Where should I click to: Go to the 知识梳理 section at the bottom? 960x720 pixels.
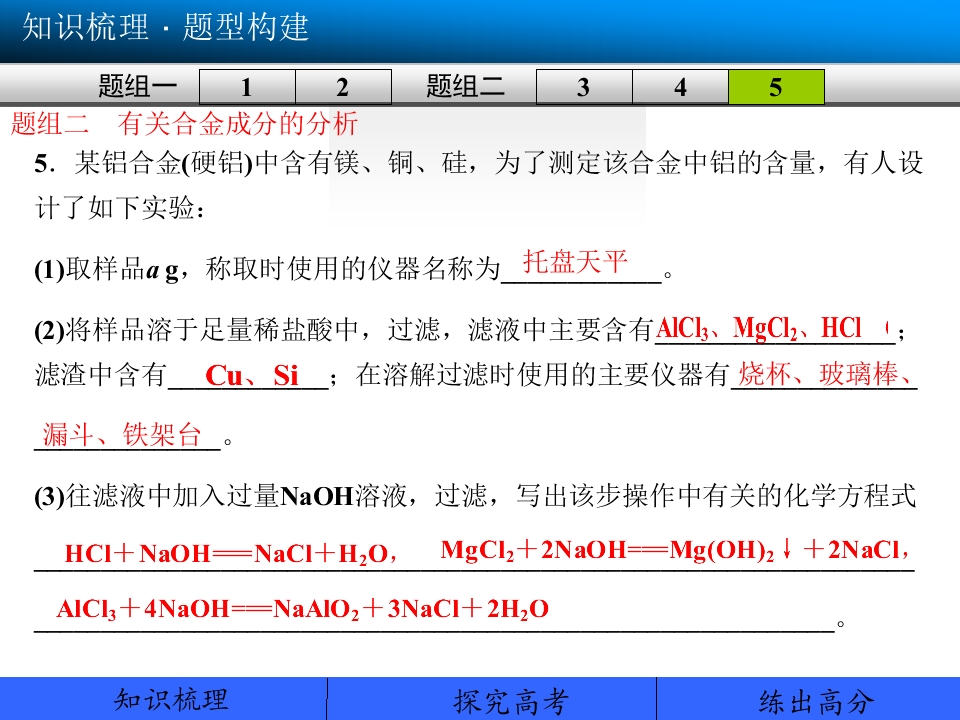[x=163, y=699]
